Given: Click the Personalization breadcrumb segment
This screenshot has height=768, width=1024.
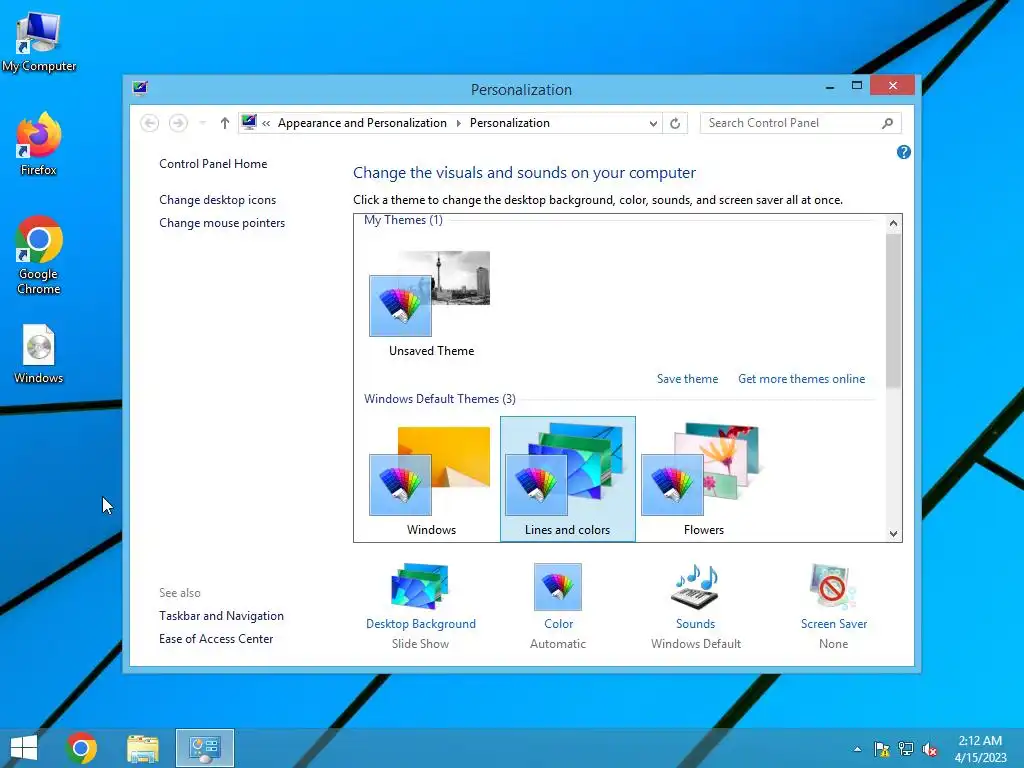Looking at the screenshot, I should coord(509,123).
